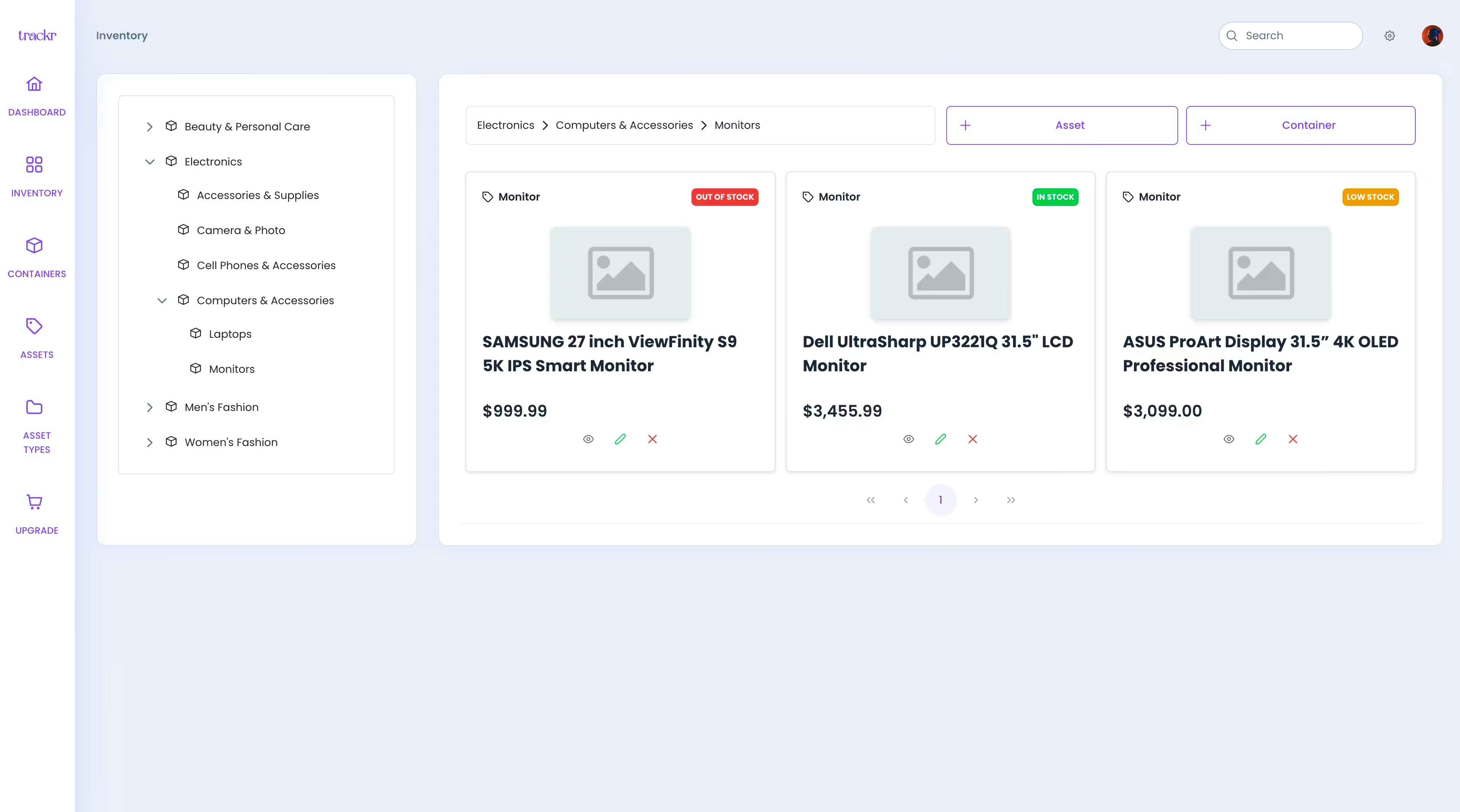Click Electronics in breadcrumb
Image resolution: width=1460 pixels, height=812 pixels.
tap(506, 125)
